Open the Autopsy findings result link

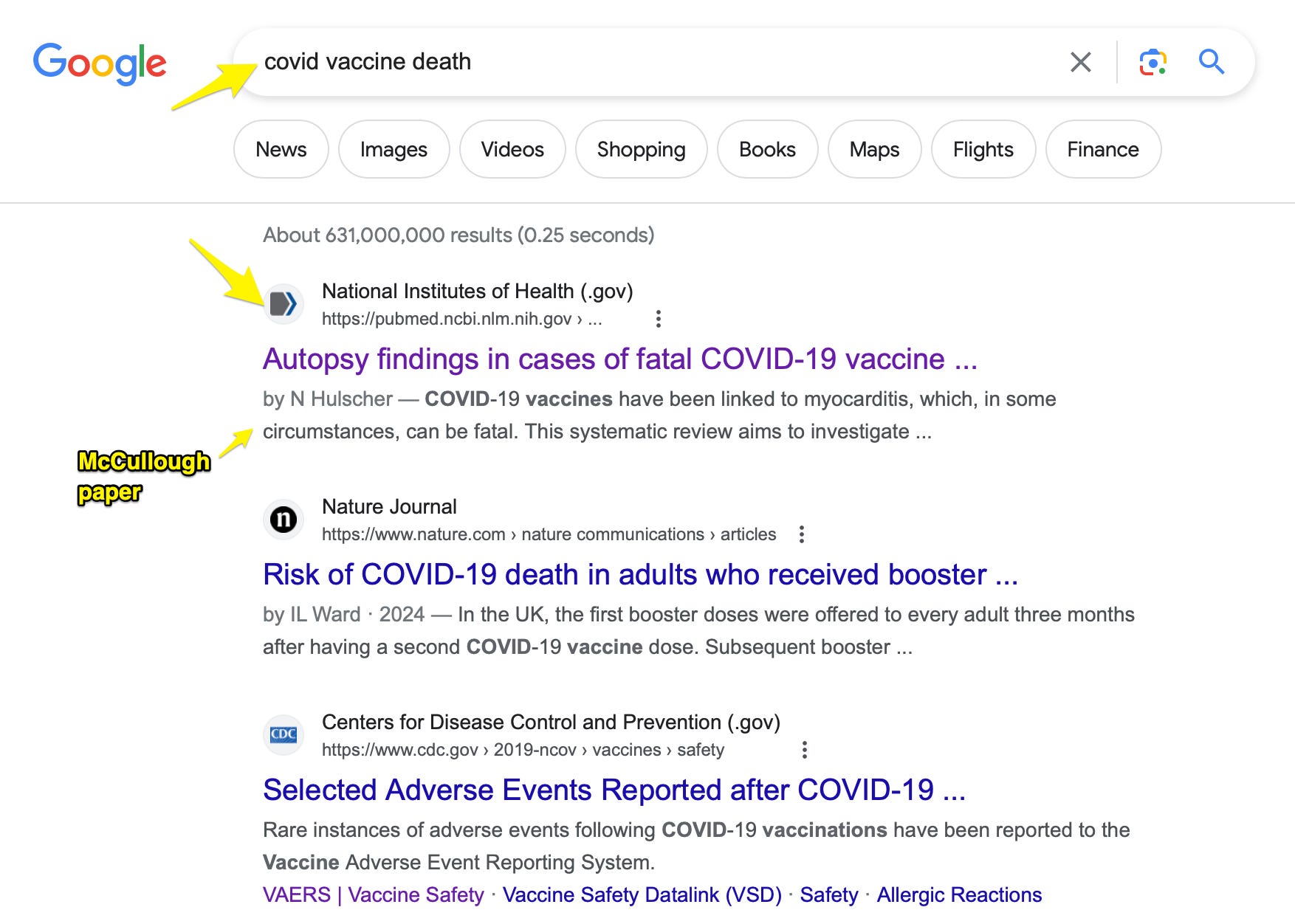619,359
